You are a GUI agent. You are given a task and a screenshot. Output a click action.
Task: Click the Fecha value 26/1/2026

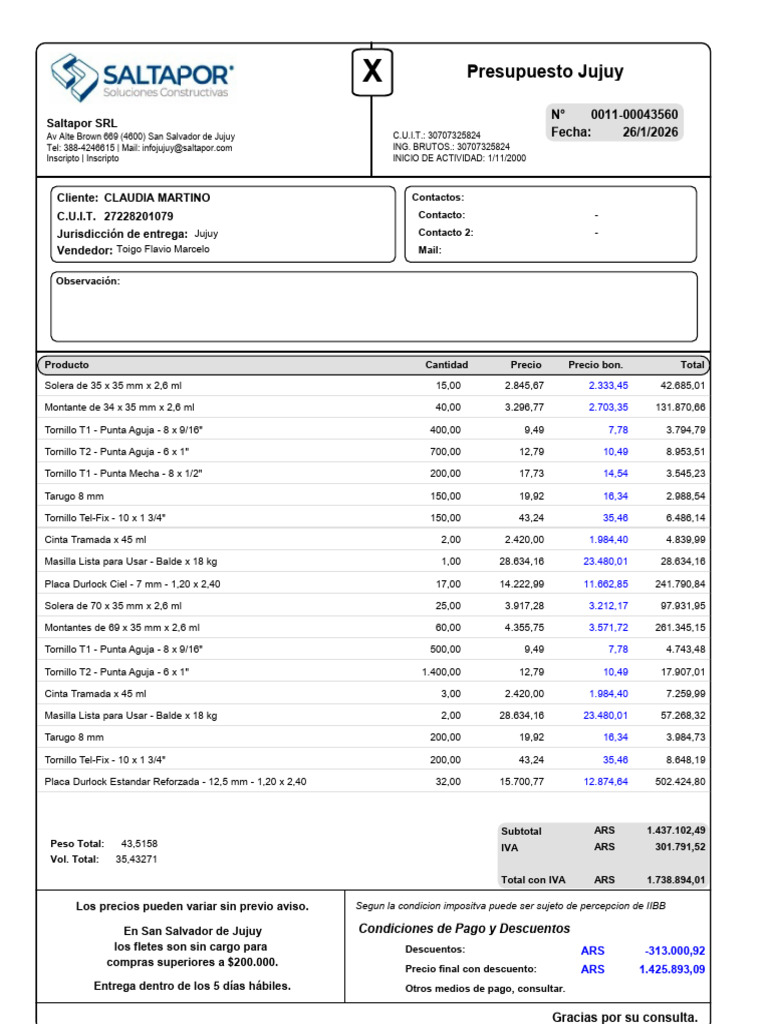point(650,132)
